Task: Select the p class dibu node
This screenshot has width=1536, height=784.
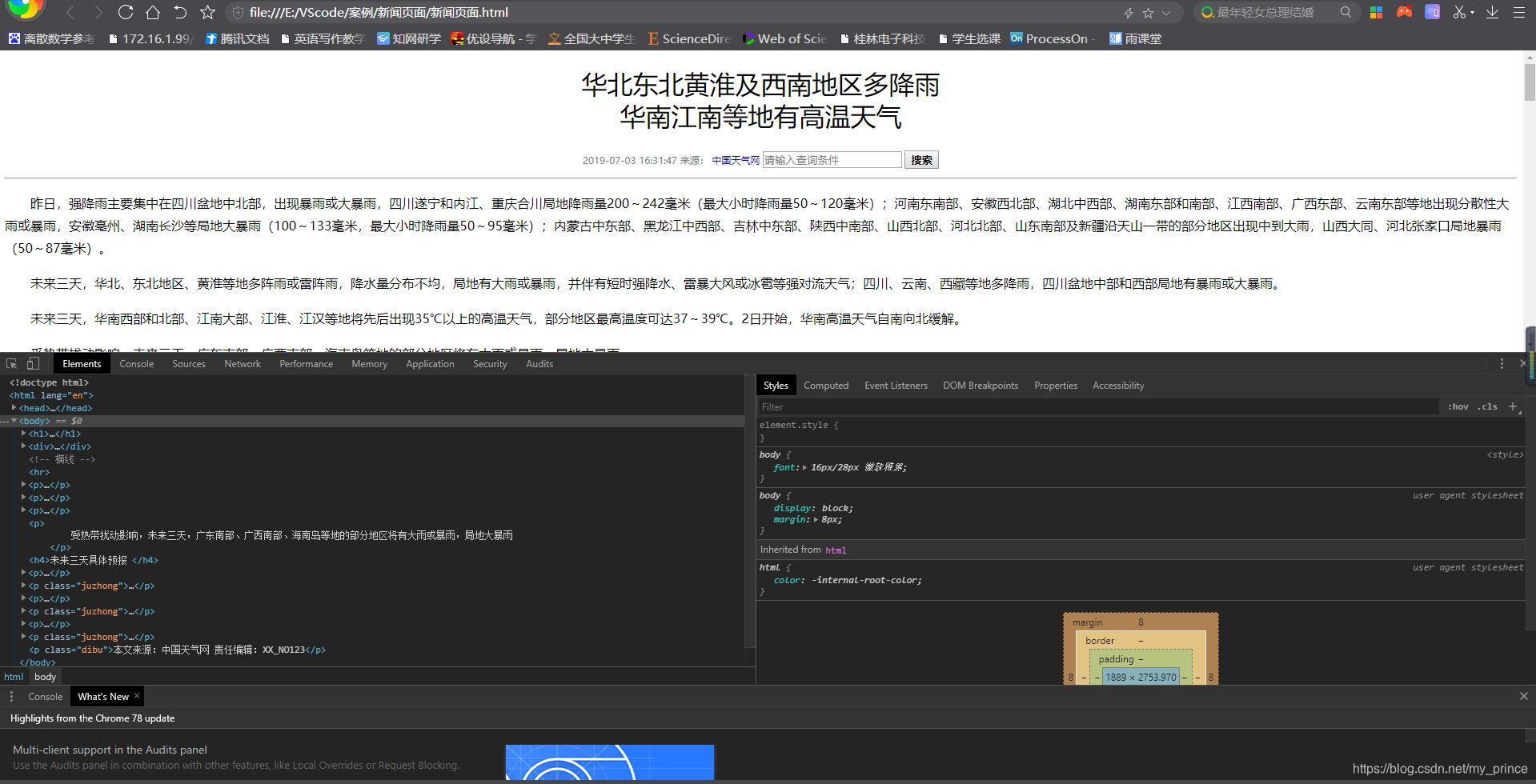Action: [178, 650]
